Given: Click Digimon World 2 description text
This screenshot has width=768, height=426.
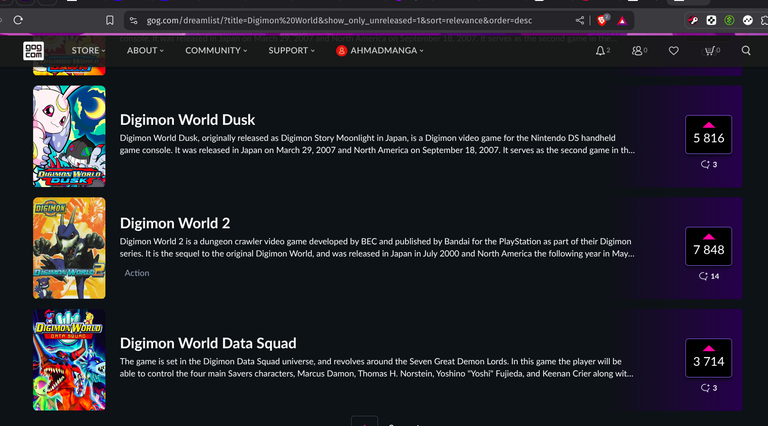Looking at the screenshot, I should pyautogui.click(x=377, y=248).
